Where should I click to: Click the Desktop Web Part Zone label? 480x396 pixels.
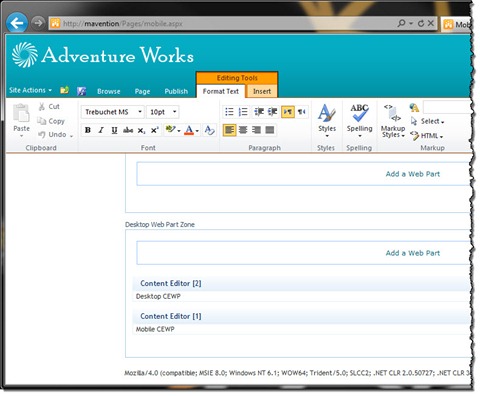(x=160, y=225)
